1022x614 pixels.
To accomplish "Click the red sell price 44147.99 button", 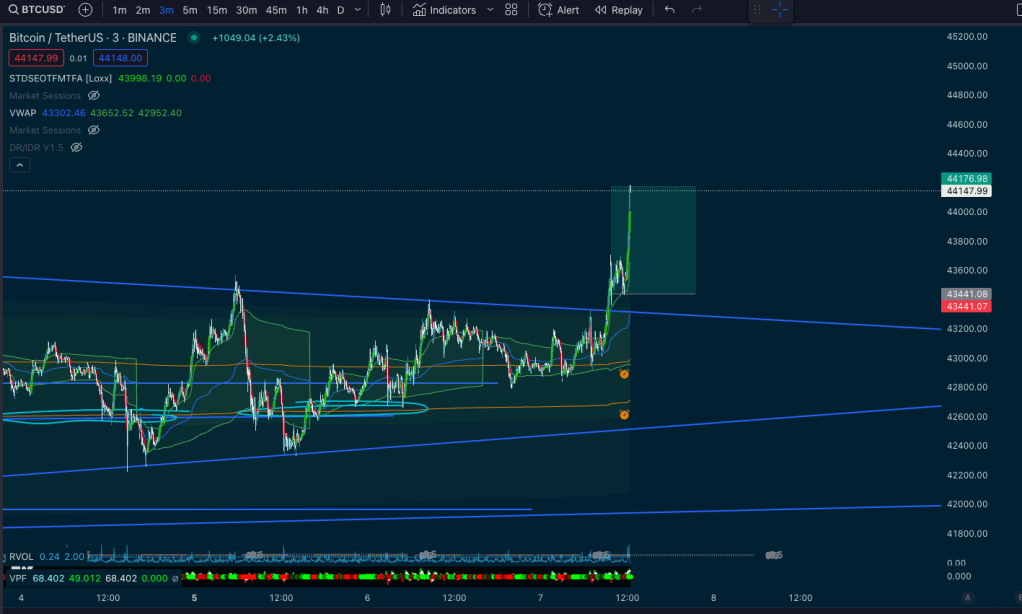I will pos(35,58).
